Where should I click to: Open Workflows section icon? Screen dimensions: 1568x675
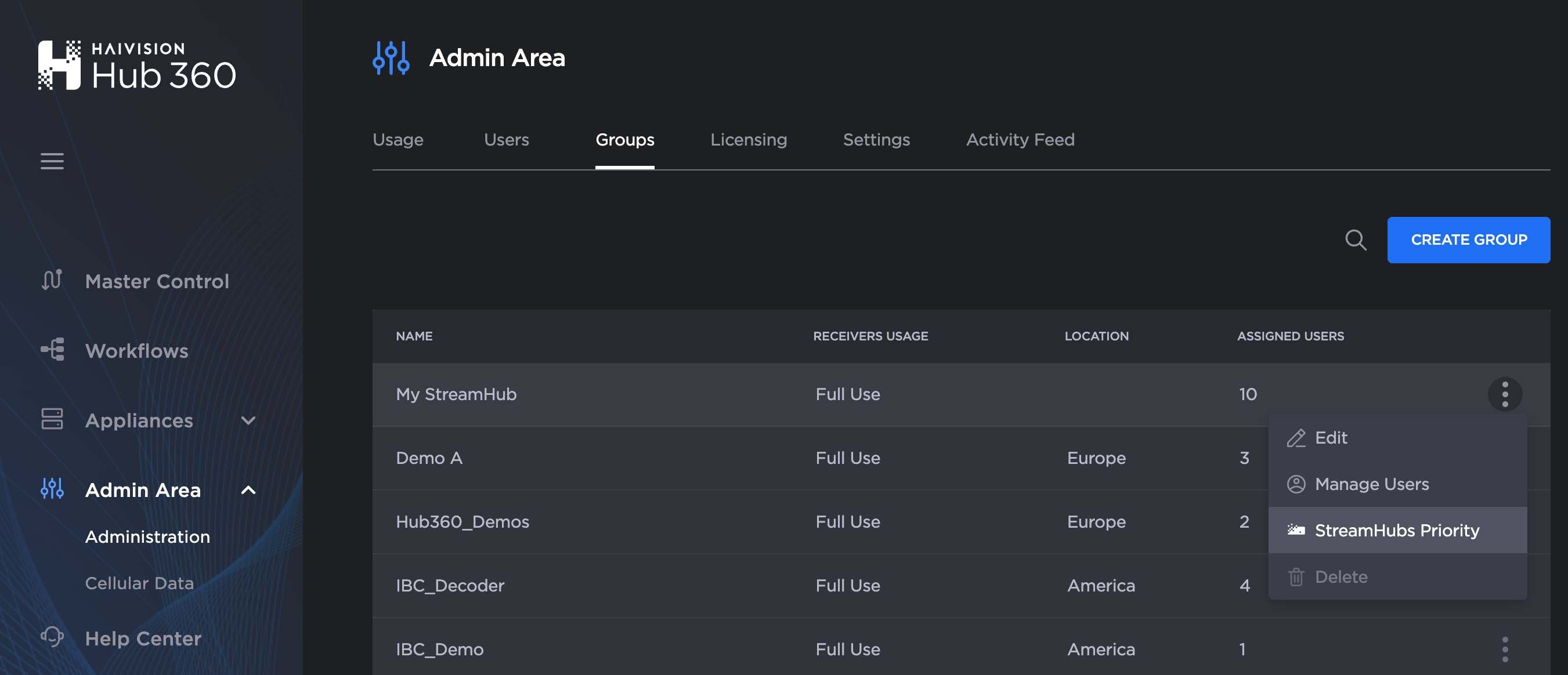(52, 350)
